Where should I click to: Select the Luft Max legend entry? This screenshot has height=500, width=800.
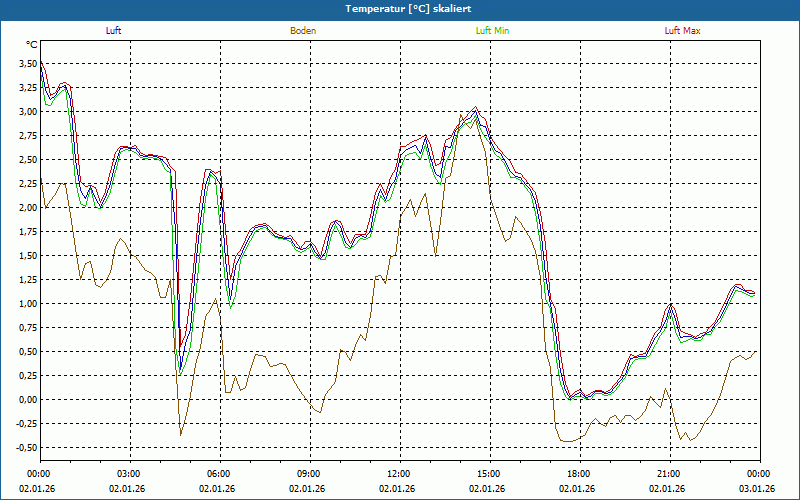(x=683, y=31)
